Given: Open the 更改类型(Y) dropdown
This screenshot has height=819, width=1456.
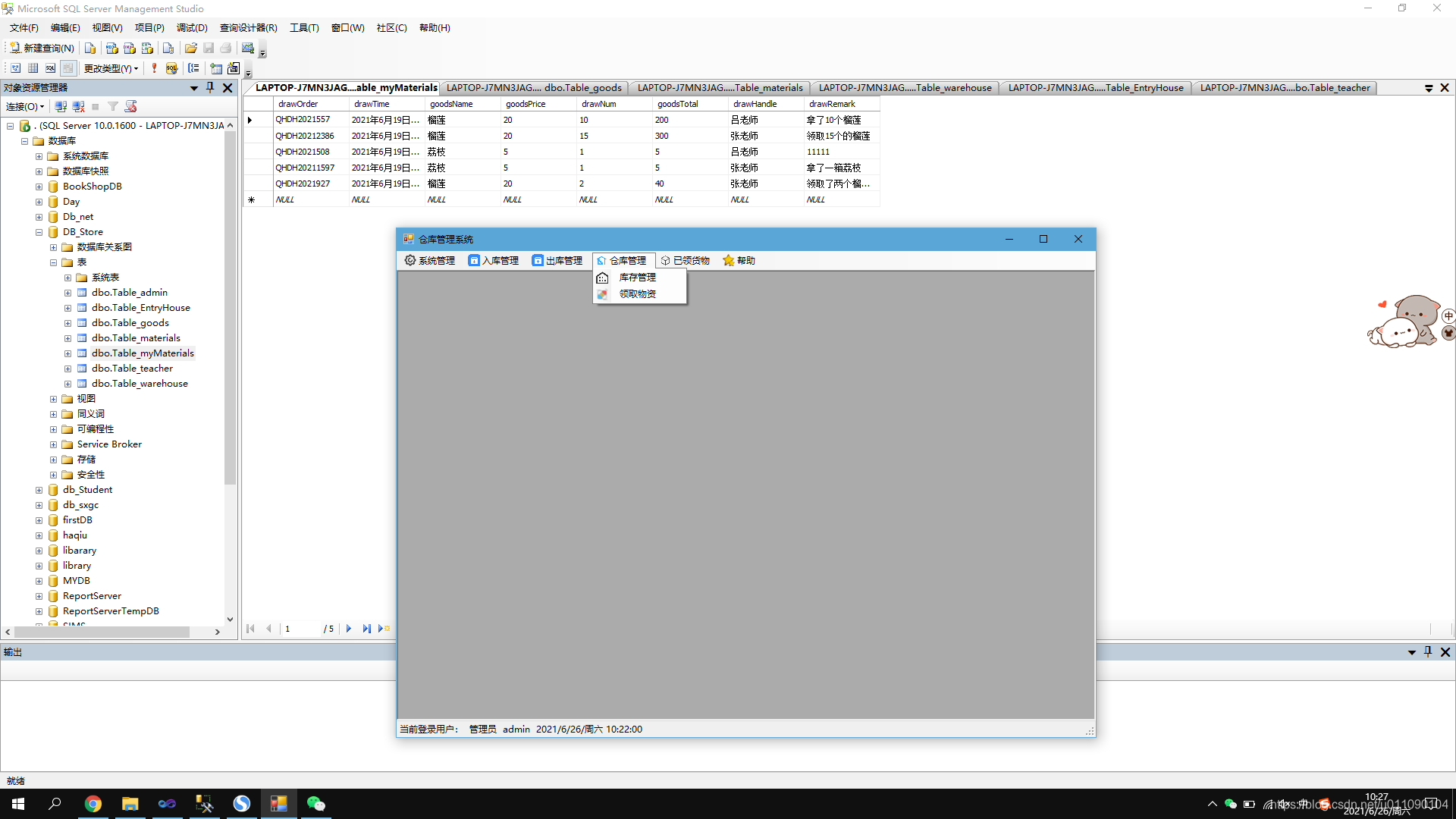Looking at the screenshot, I should click(110, 67).
